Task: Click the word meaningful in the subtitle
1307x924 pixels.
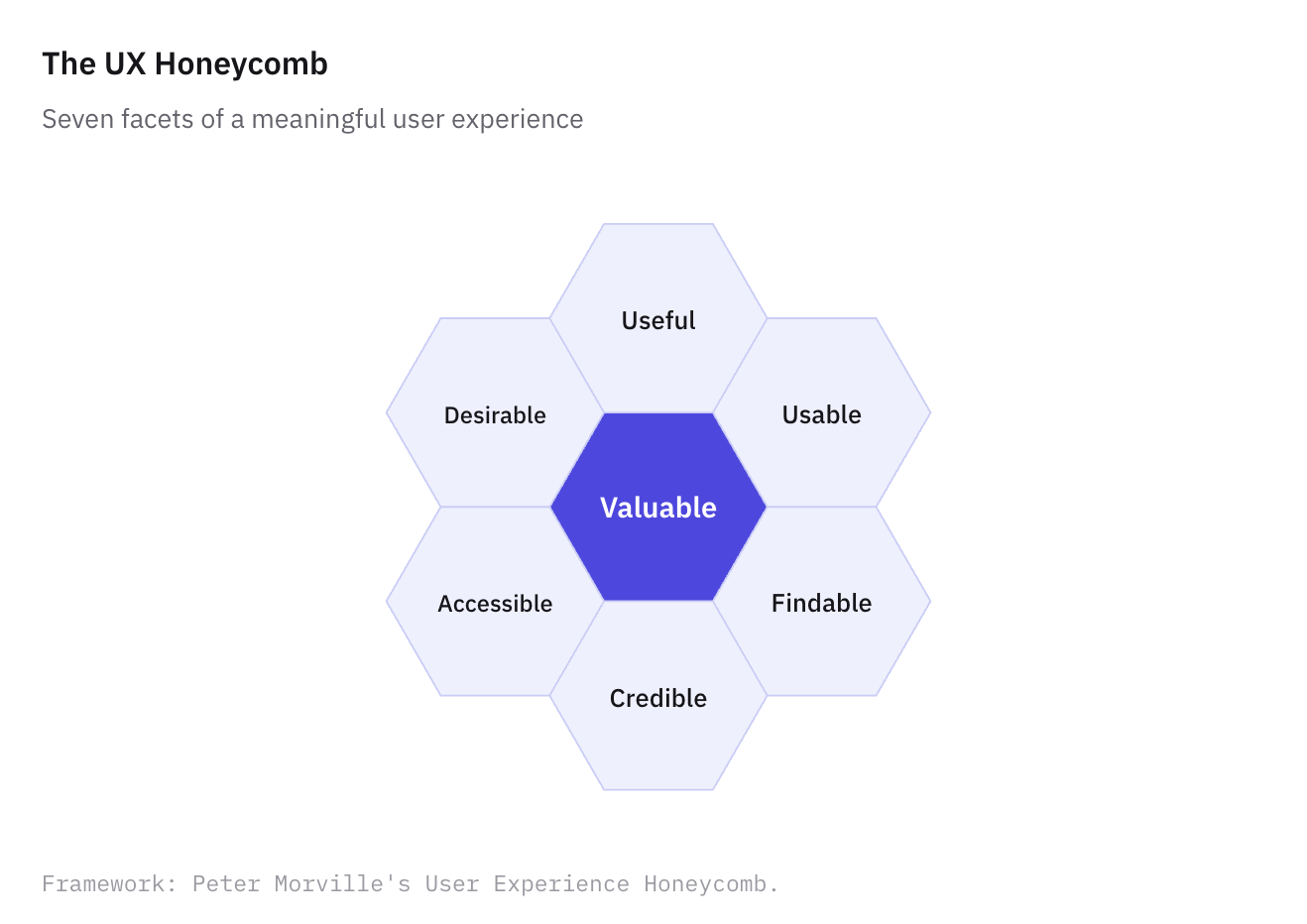Action: 318,120
